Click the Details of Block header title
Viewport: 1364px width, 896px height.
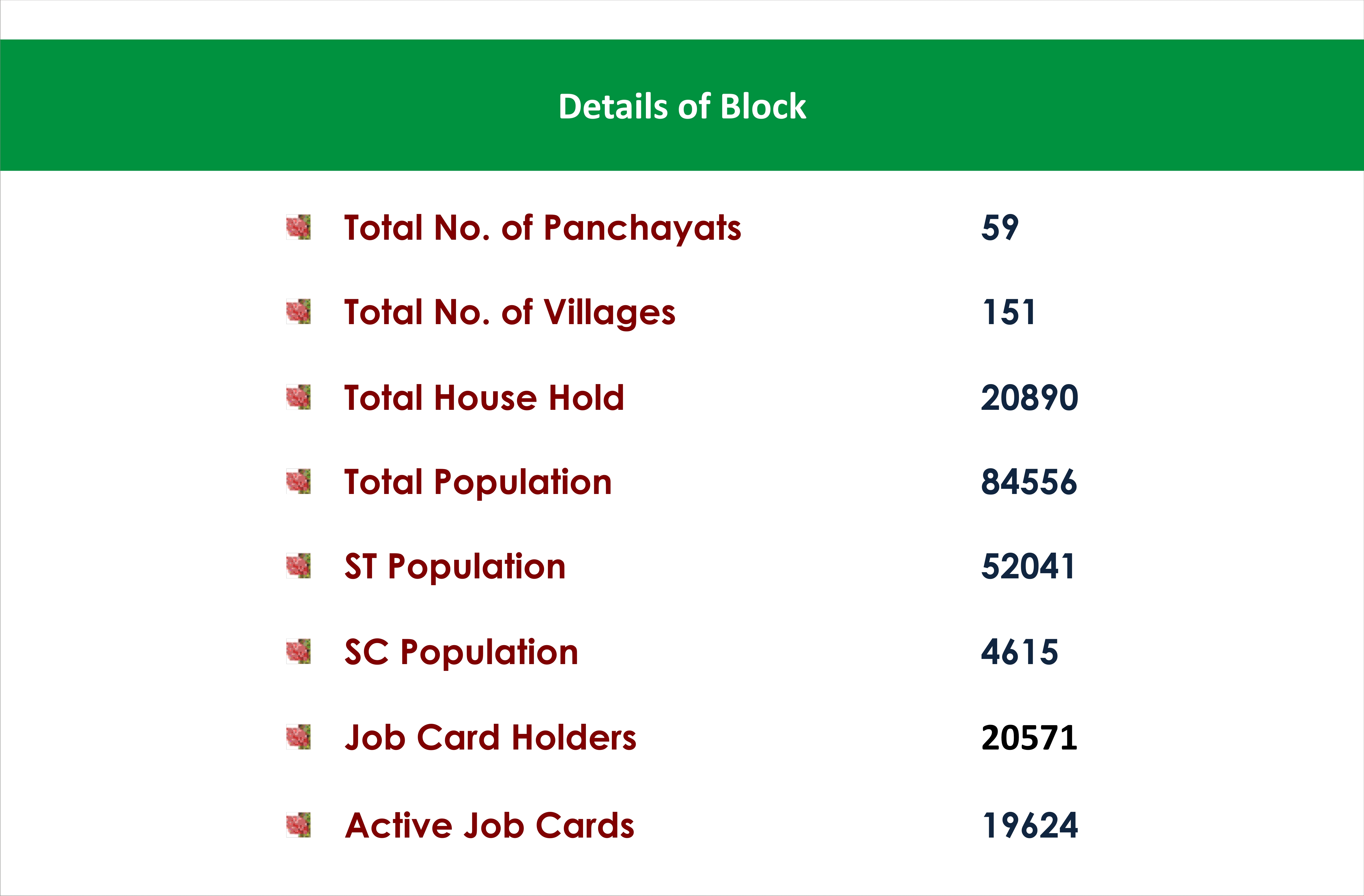pos(682,106)
